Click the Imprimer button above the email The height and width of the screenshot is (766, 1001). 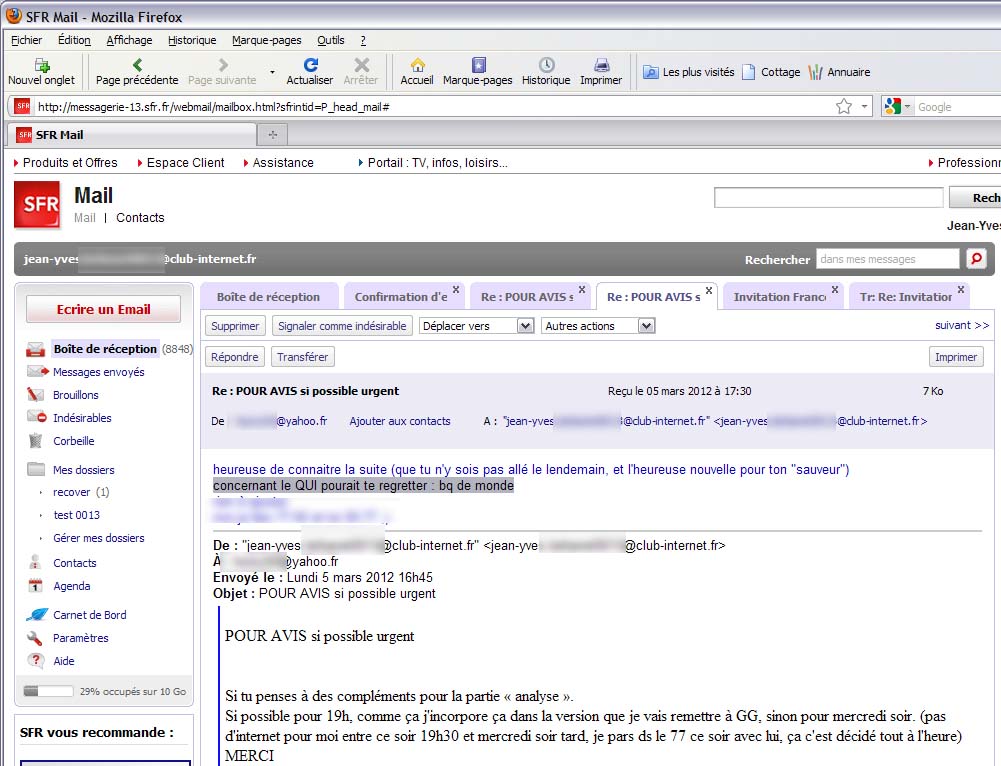coord(956,357)
